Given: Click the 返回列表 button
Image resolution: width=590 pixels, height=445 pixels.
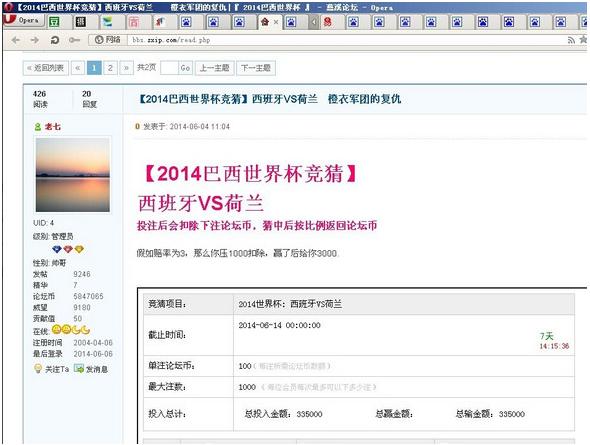Looking at the screenshot, I should [46, 68].
